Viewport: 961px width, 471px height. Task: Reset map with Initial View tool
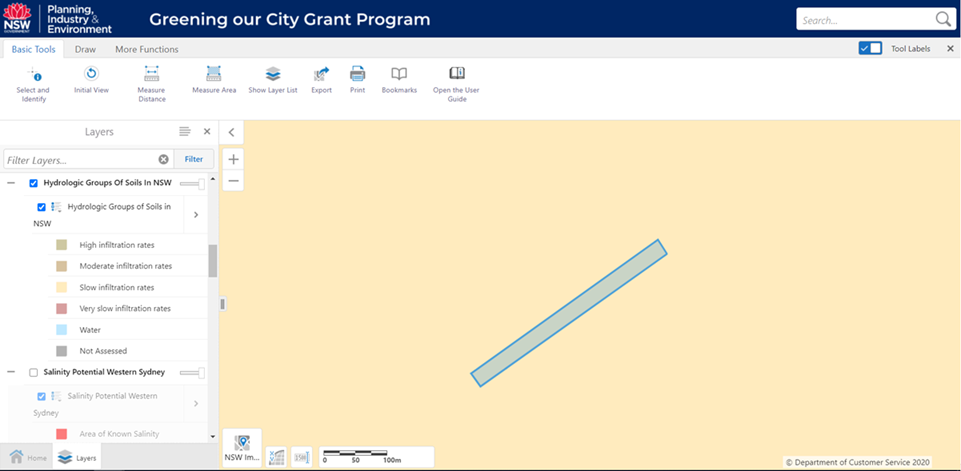click(91, 80)
